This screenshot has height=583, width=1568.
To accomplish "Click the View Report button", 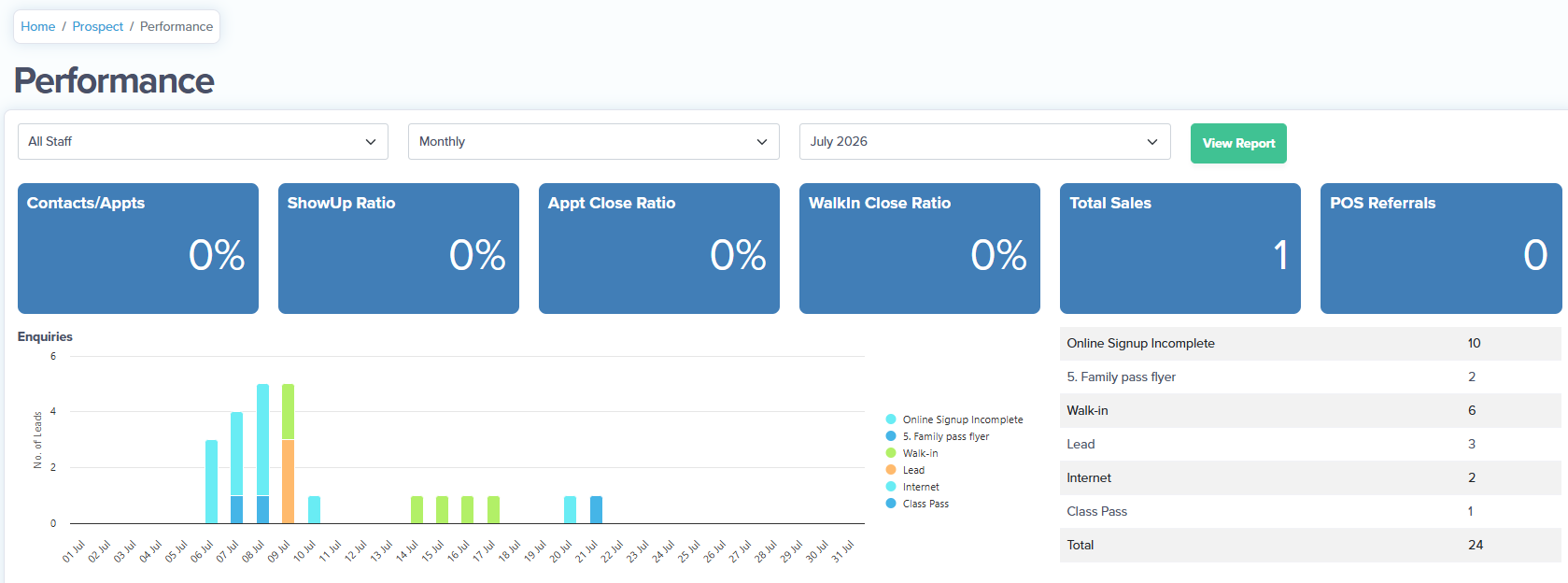I will tap(1238, 143).
